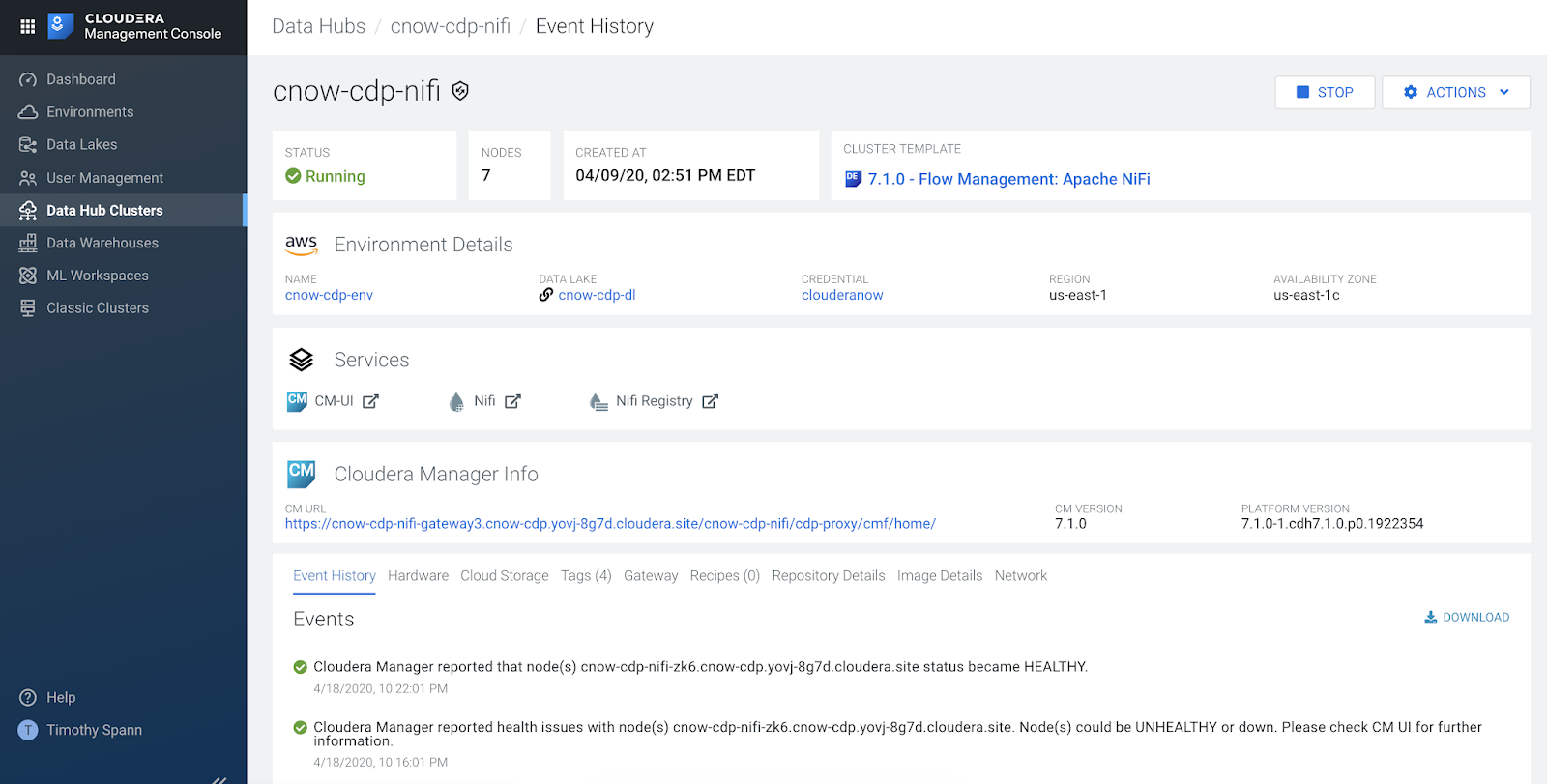Click the Environments cloud icon
The image size is (1547, 784).
(x=28, y=112)
